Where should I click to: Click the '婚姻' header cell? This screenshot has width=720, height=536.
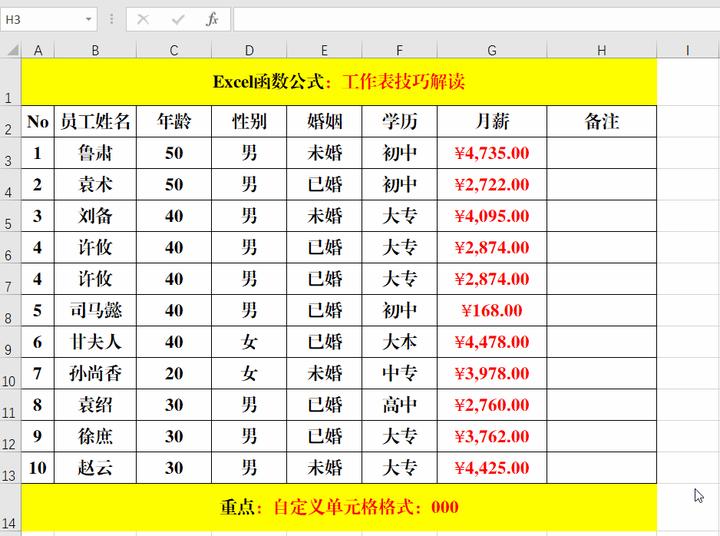324,121
